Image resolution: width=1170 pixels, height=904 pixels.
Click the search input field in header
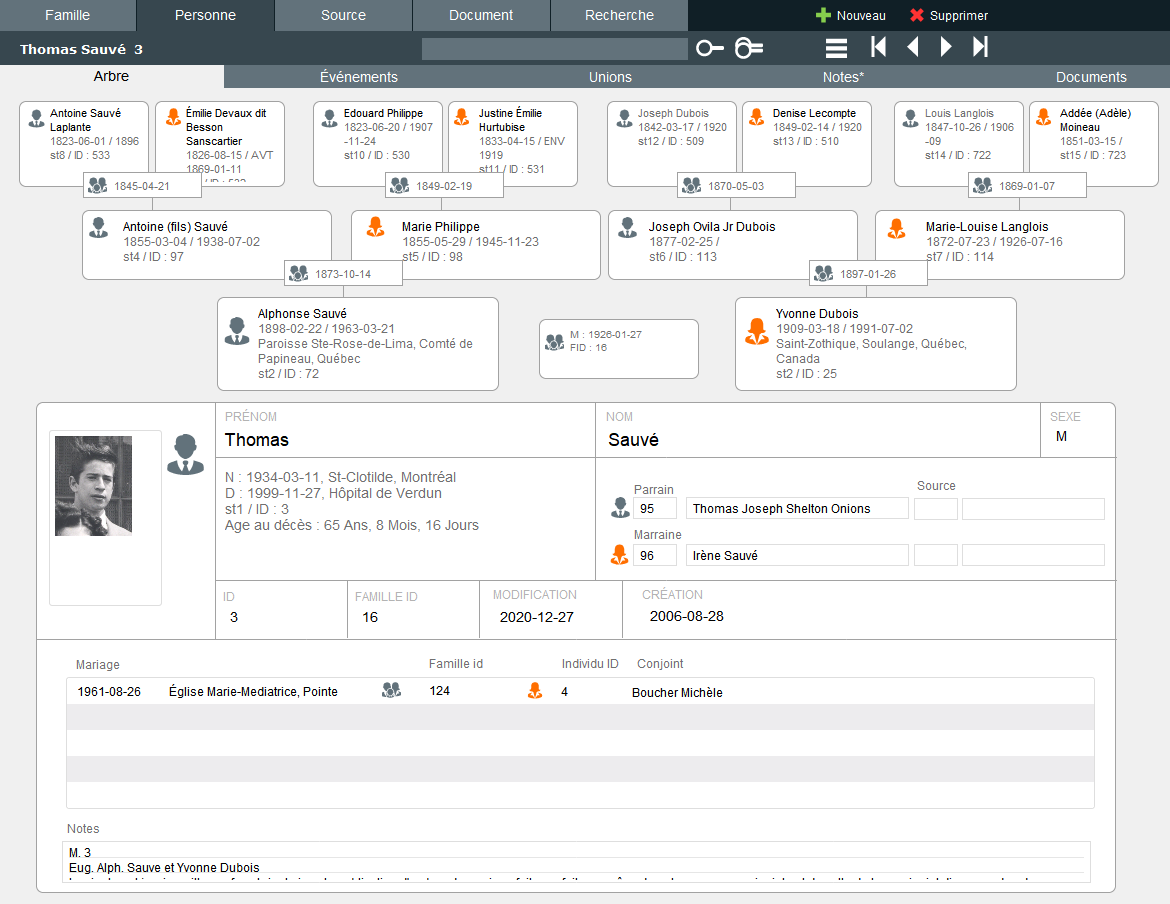(554, 49)
